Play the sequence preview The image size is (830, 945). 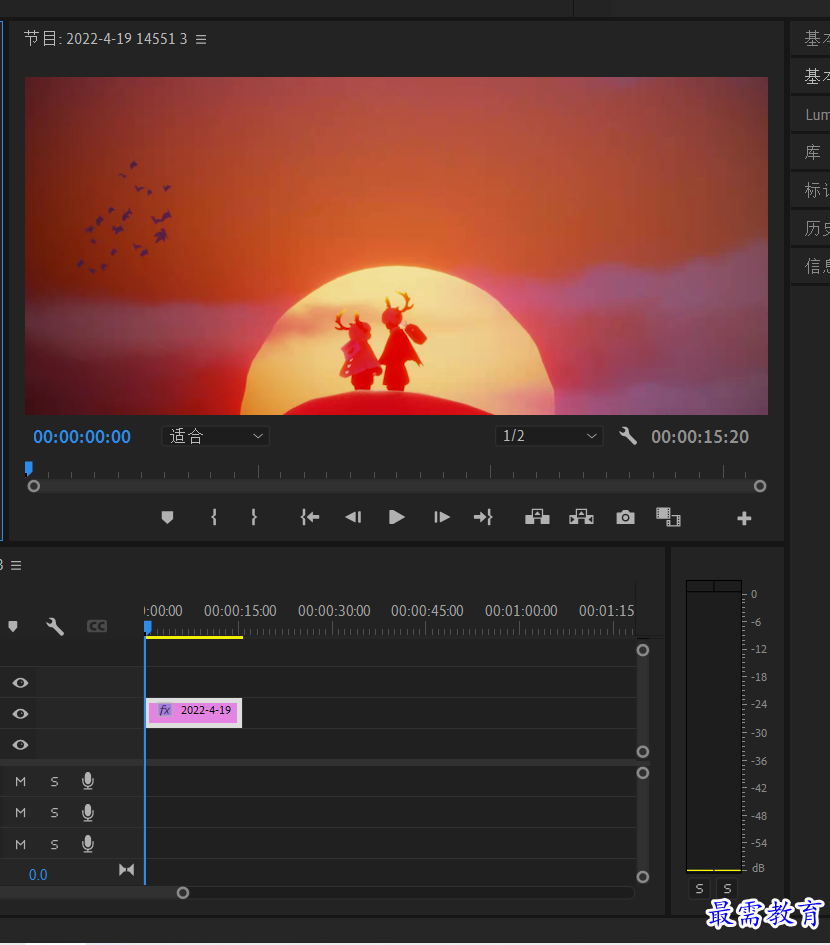396,517
